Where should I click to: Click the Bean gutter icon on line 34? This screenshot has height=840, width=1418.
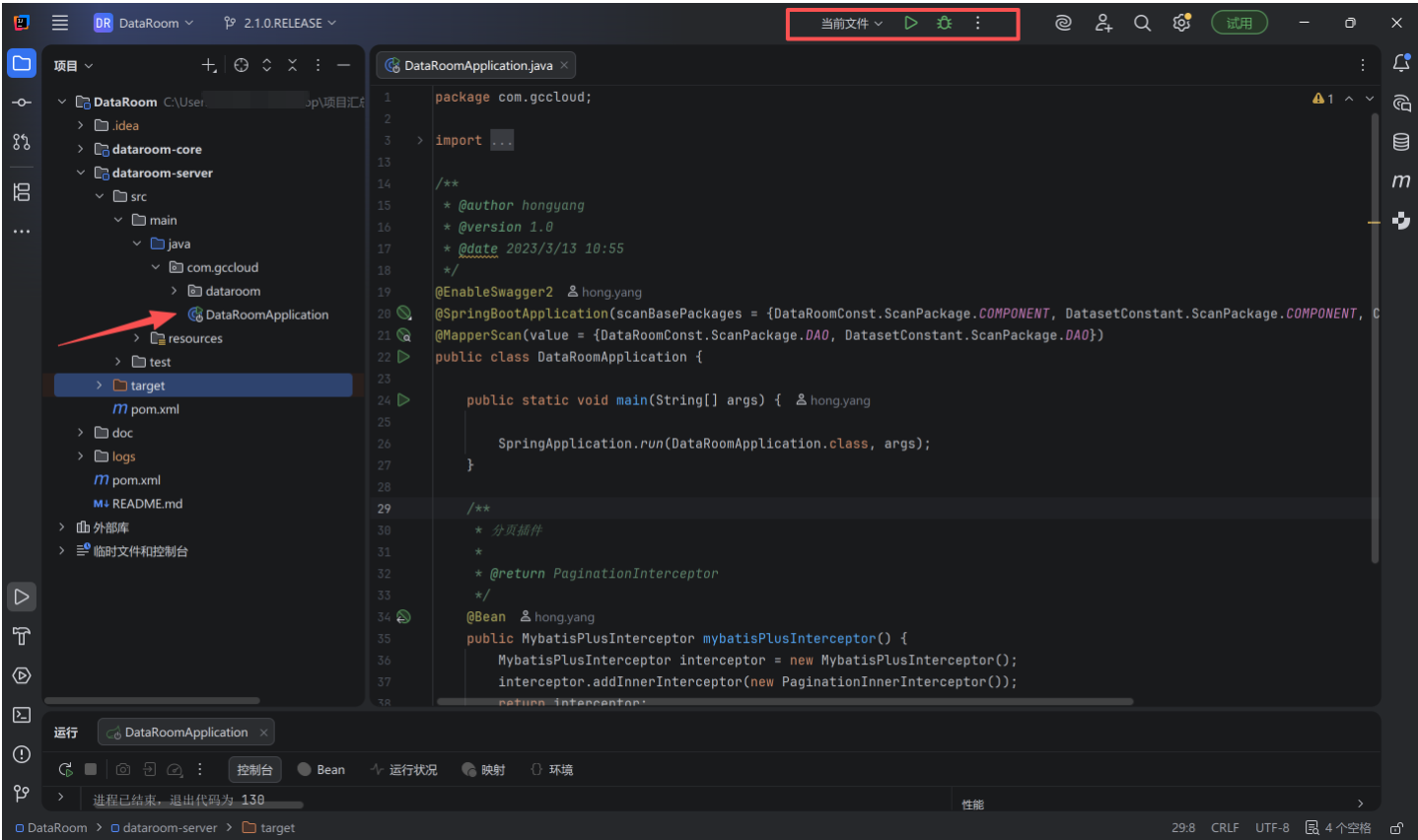point(403,617)
